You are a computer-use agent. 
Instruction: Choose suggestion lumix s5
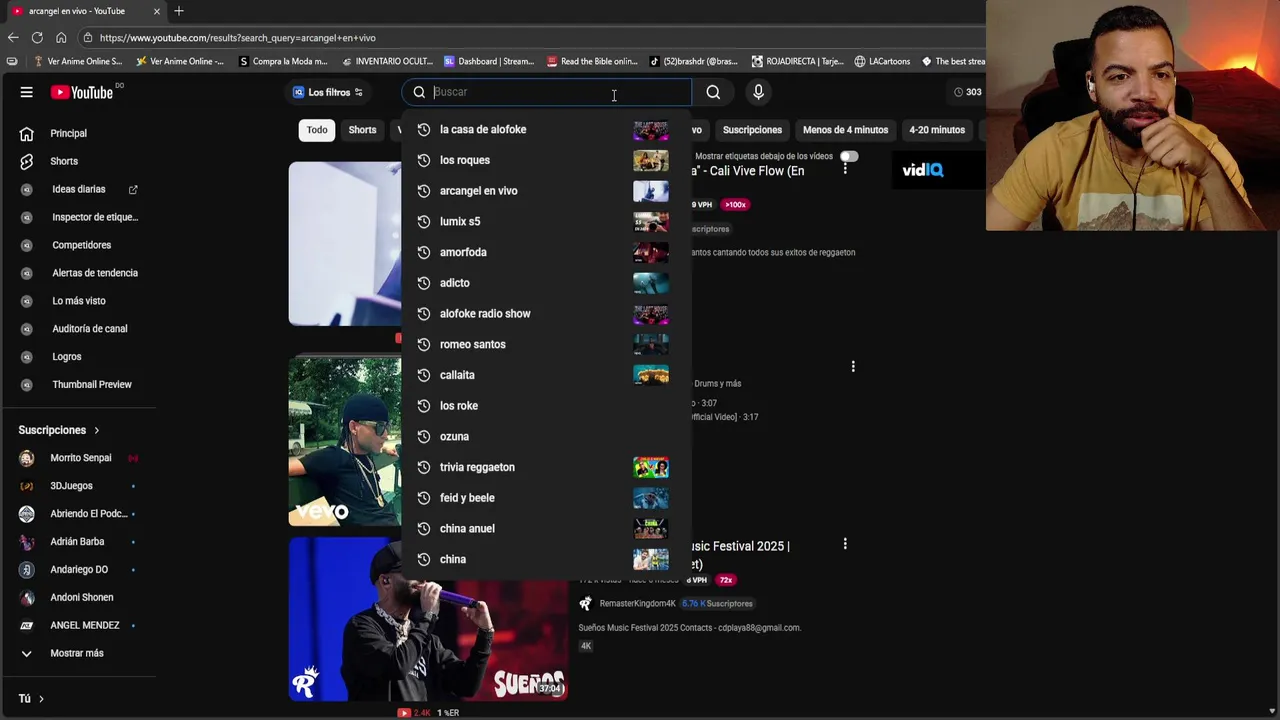pyautogui.click(x=546, y=222)
